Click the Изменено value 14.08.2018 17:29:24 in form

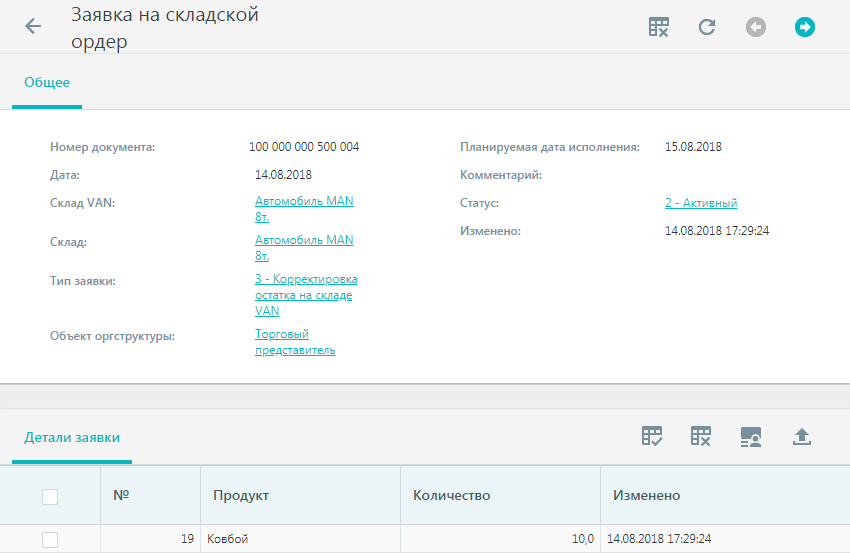[717, 231]
